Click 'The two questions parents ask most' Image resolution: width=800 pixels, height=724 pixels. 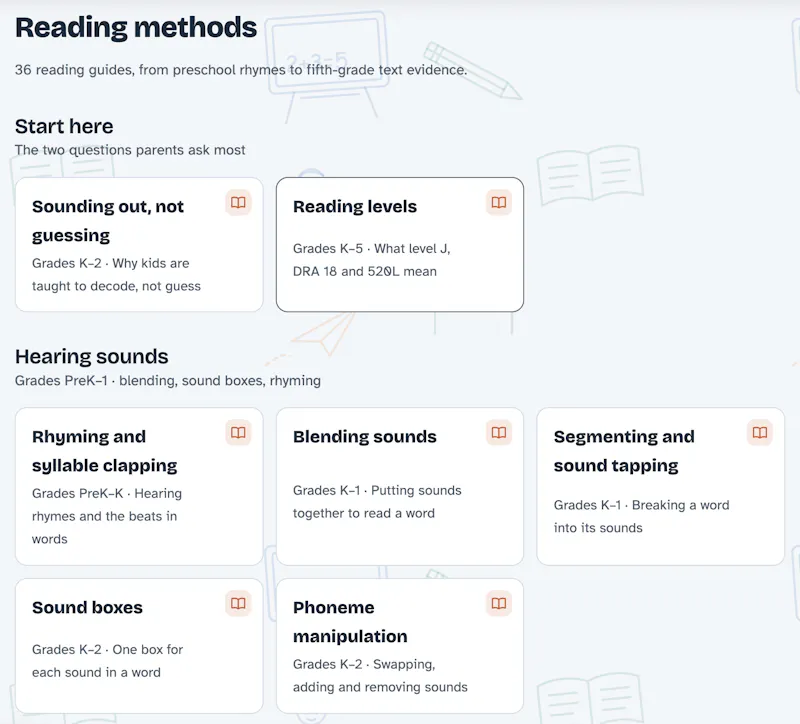point(130,150)
